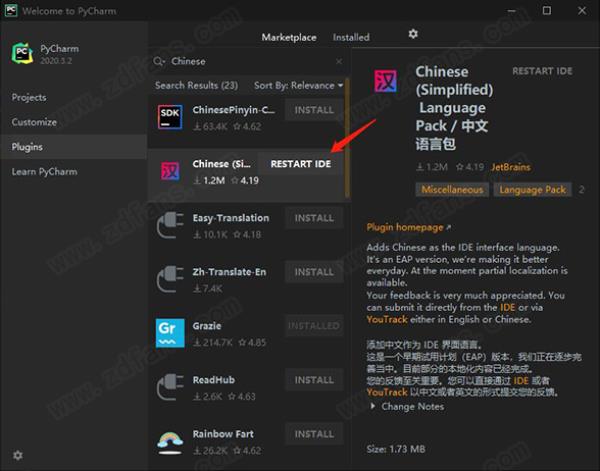The width and height of the screenshot is (600, 471).
Task: Focus the plugin search field containing Chinese
Action: (249, 61)
